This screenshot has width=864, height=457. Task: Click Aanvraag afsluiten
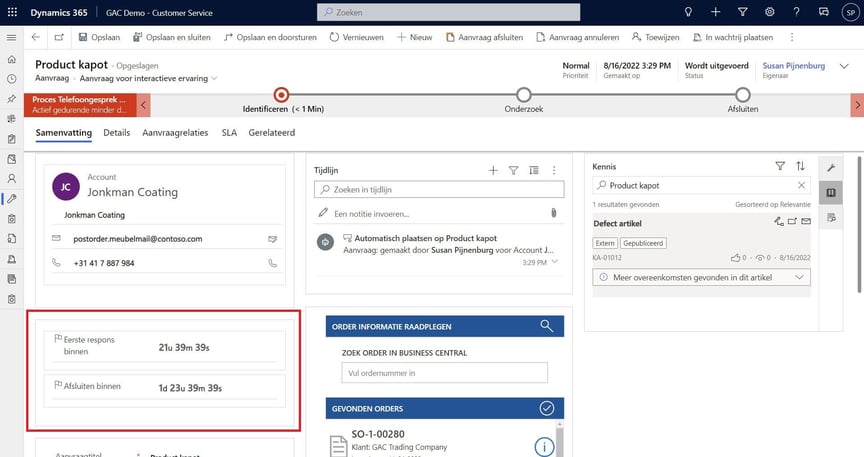pyautogui.click(x=484, y=37)
